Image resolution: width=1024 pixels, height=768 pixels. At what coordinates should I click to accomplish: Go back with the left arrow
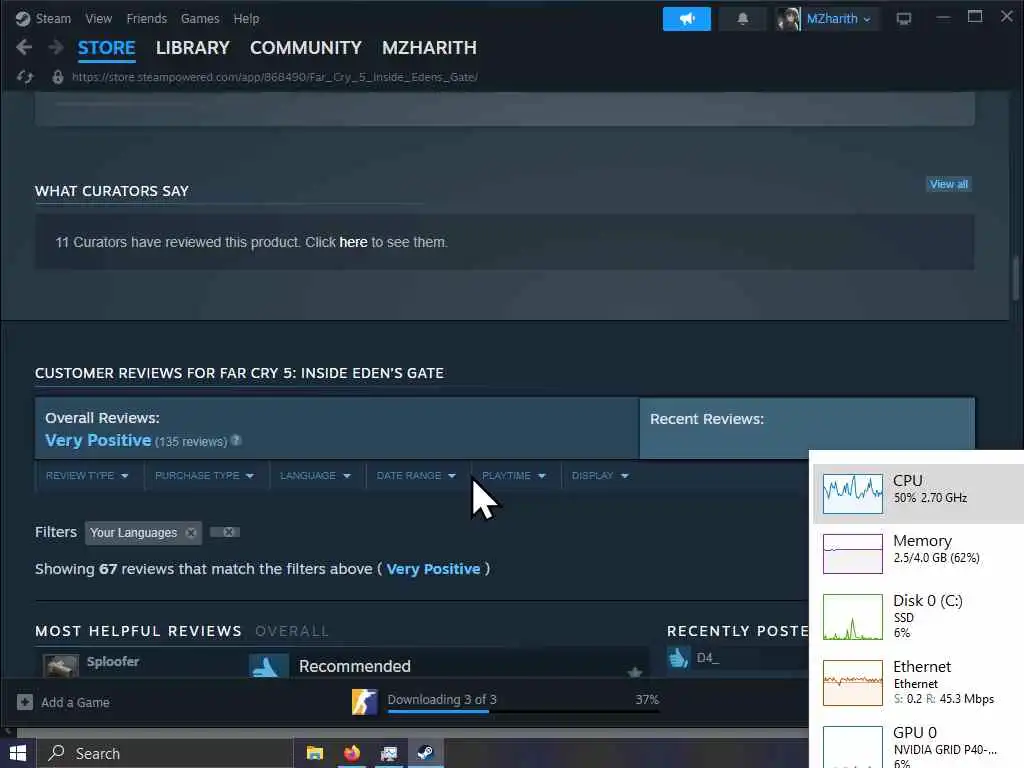coord(24,47)
